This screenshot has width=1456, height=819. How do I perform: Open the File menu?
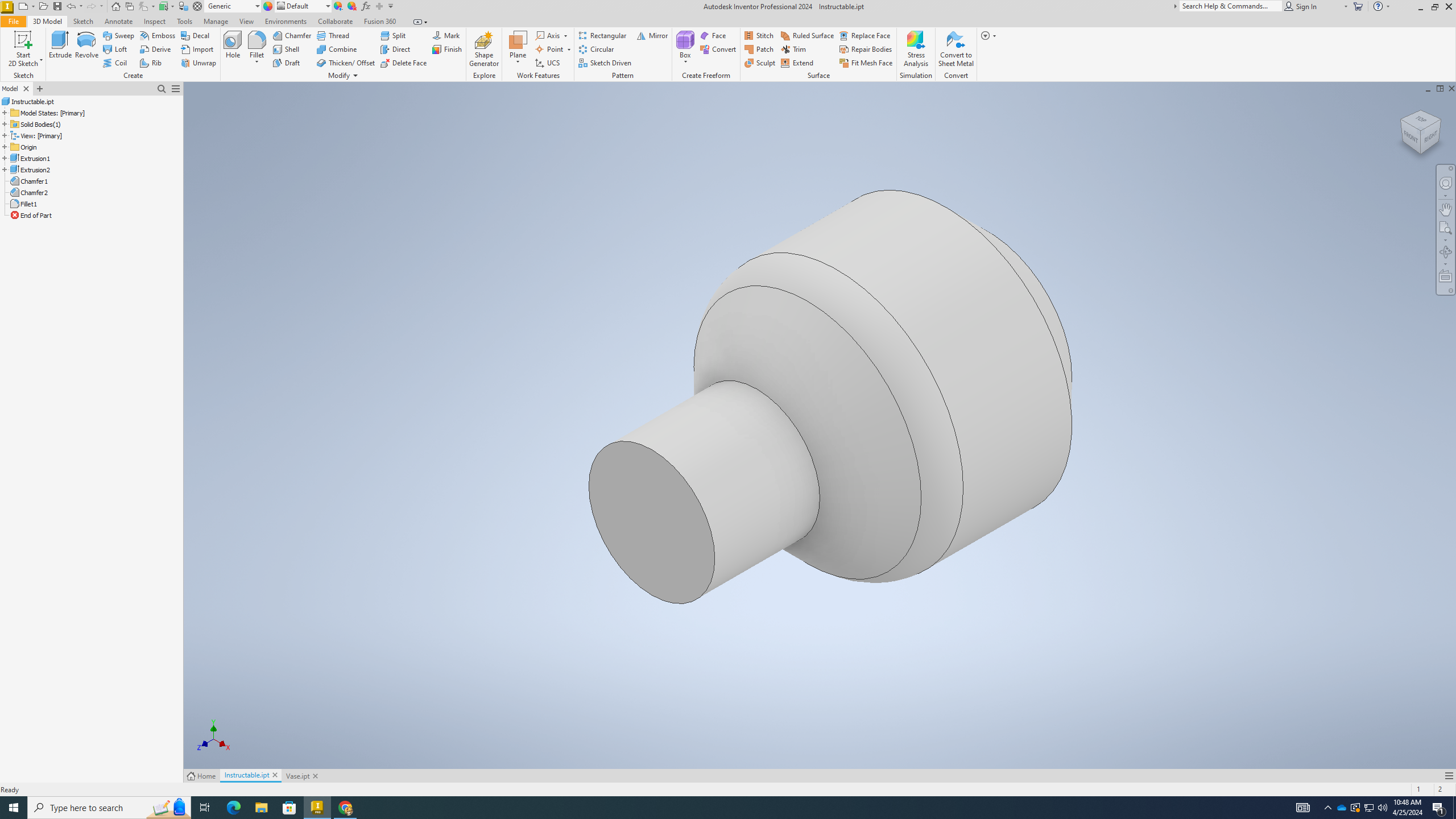(13, 21)
